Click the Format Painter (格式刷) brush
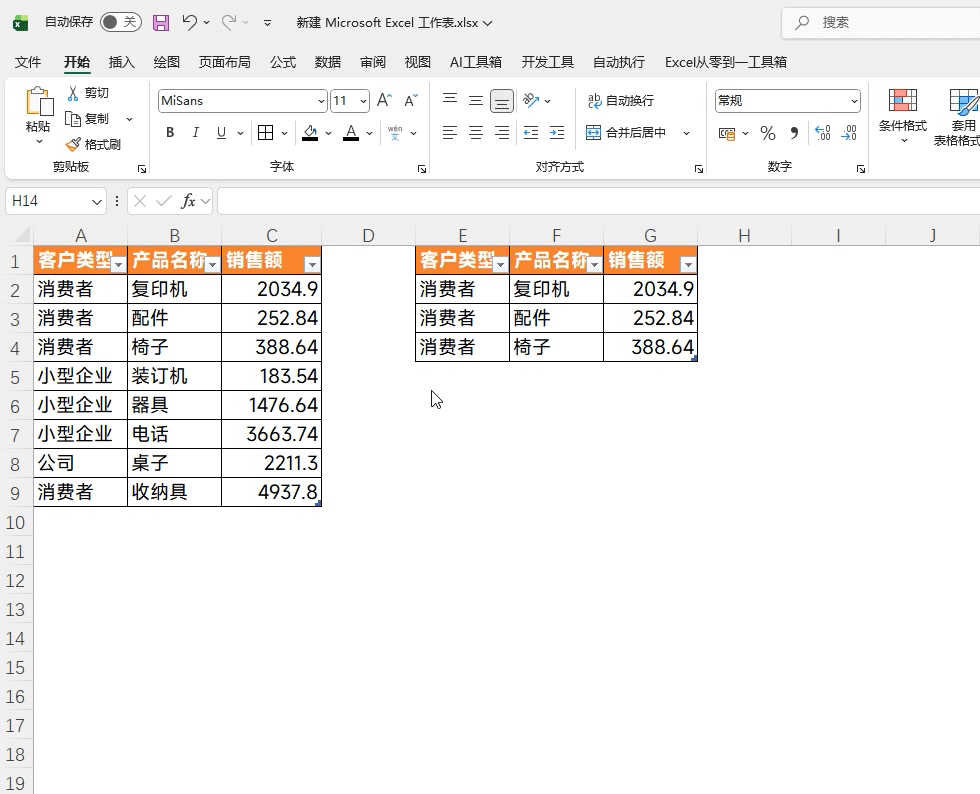Screen dimensions: 980x794 (x=73, y=144)
